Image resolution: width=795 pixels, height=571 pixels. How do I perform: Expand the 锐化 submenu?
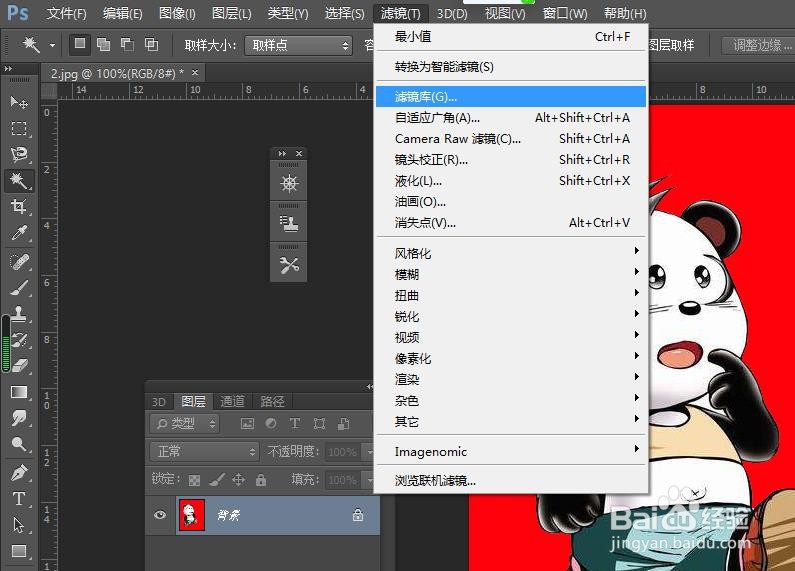click(x=511, y=316)
